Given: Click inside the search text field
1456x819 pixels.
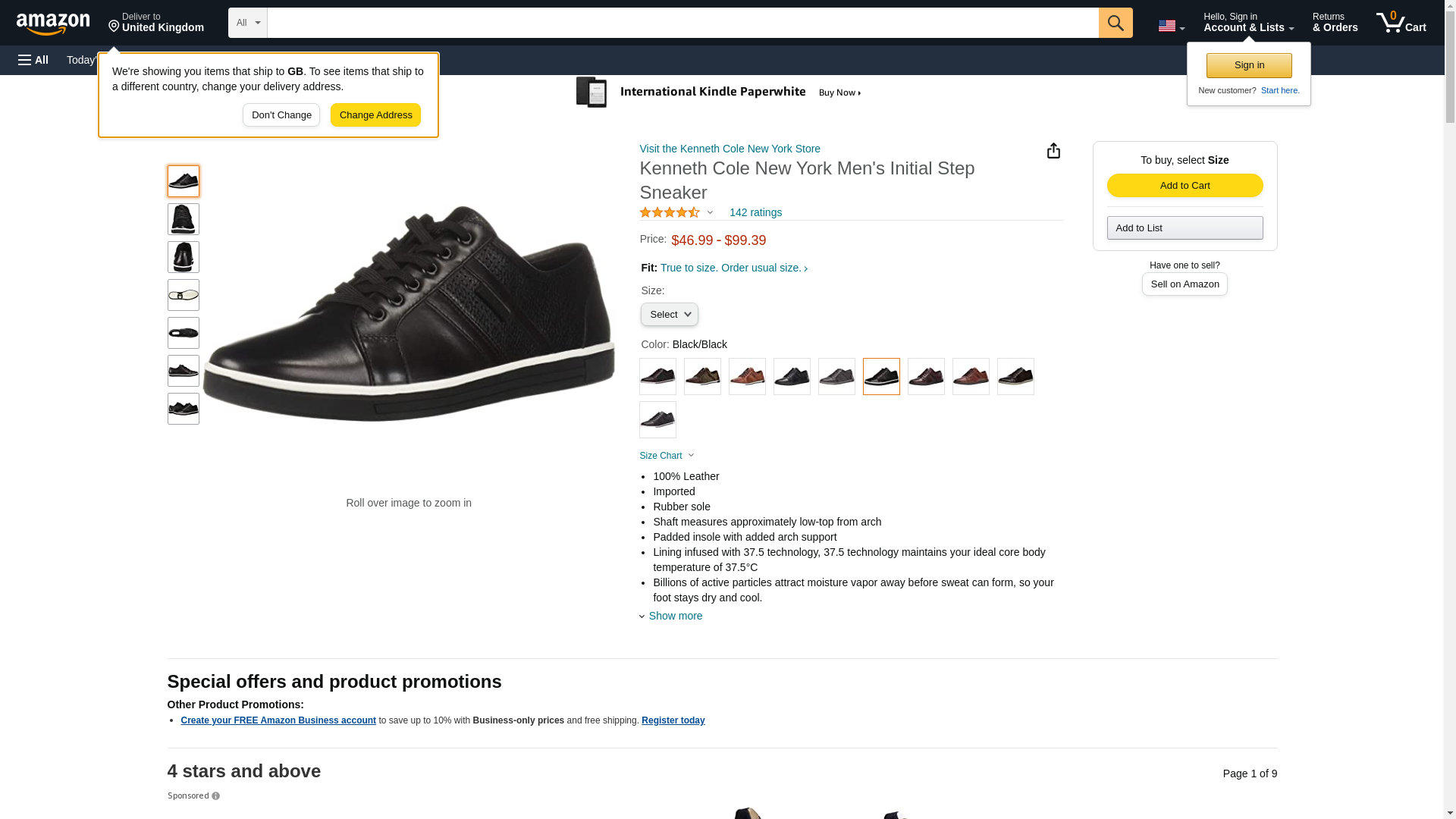Looking at the screenshot, I should (682, 23).
